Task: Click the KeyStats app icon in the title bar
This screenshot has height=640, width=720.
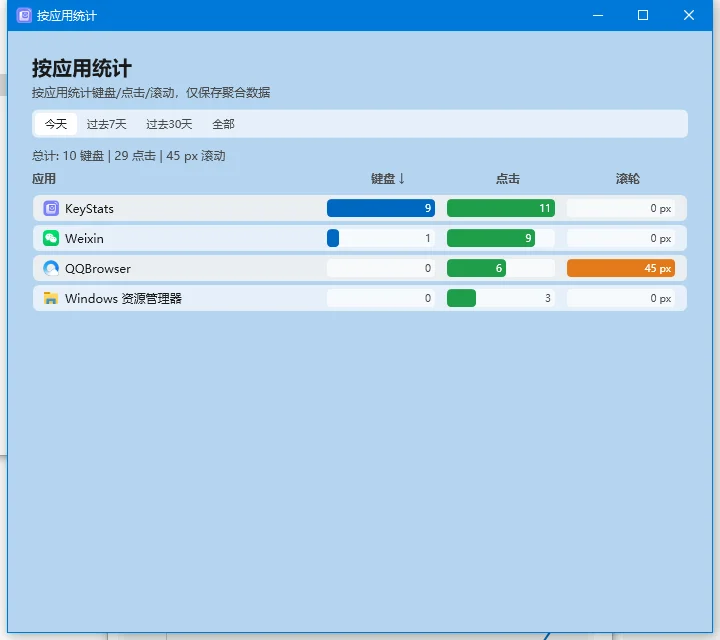Action: (24, 15)
